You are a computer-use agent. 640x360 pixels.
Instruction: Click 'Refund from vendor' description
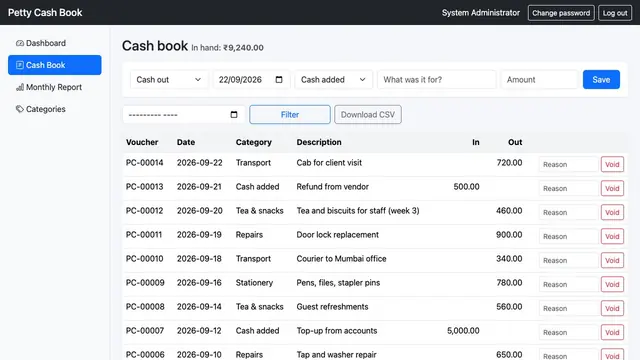(332, 187)
